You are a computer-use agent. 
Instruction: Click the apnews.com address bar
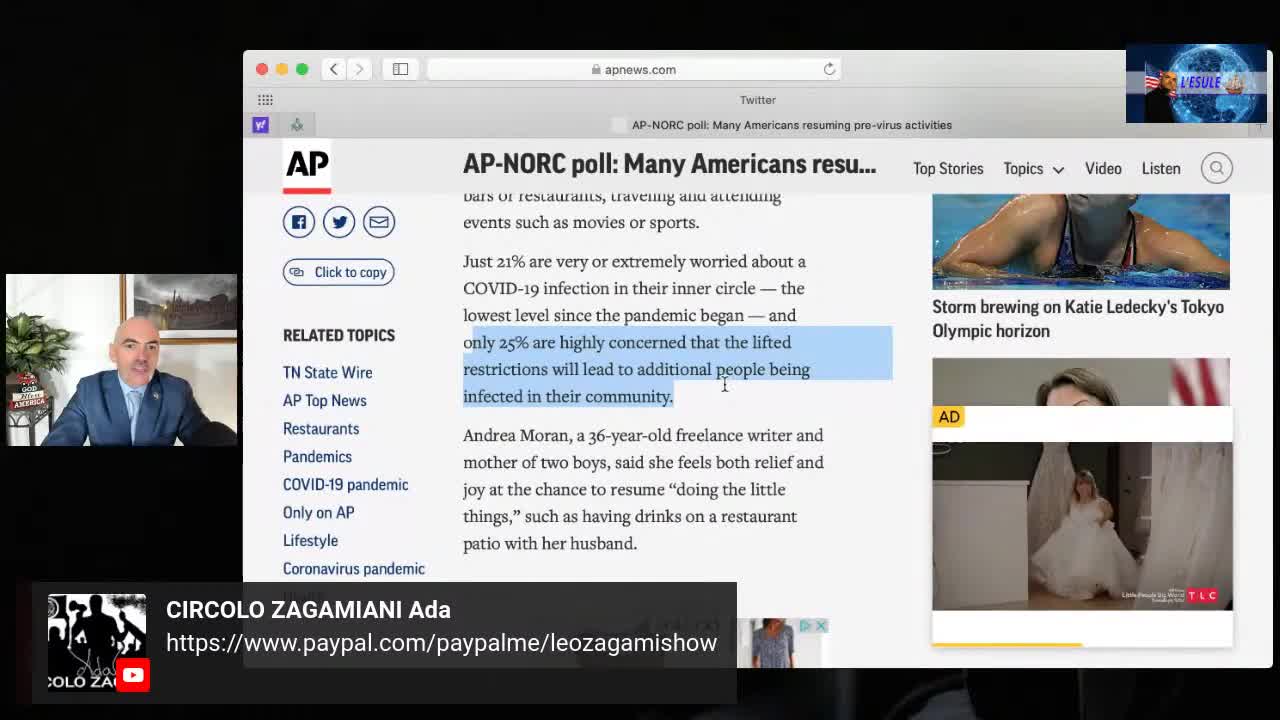pos(634,69)
